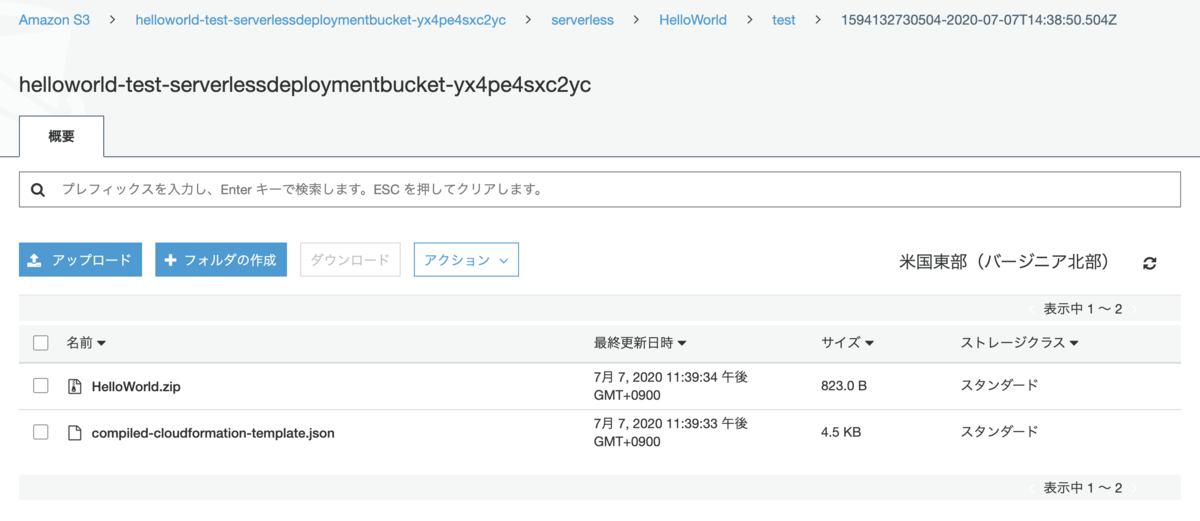Click the ダウンロード button
Screen dimensions: 1200x521
click(350, 260)
